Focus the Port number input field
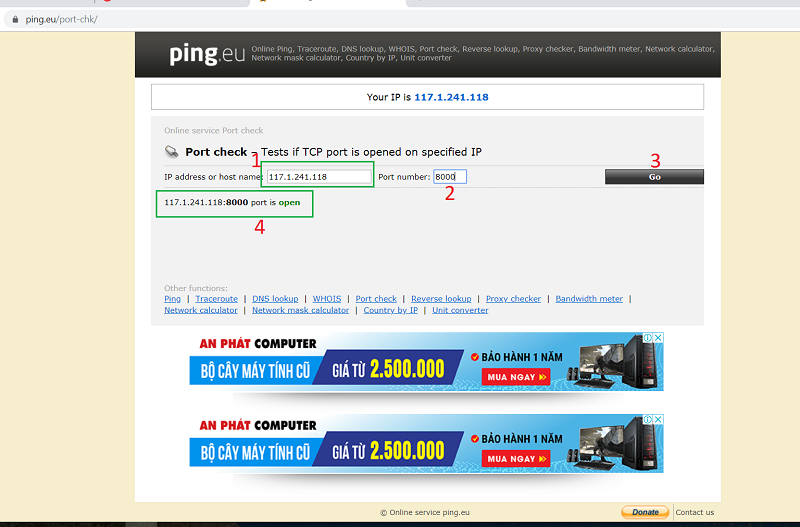 [450, 177]
